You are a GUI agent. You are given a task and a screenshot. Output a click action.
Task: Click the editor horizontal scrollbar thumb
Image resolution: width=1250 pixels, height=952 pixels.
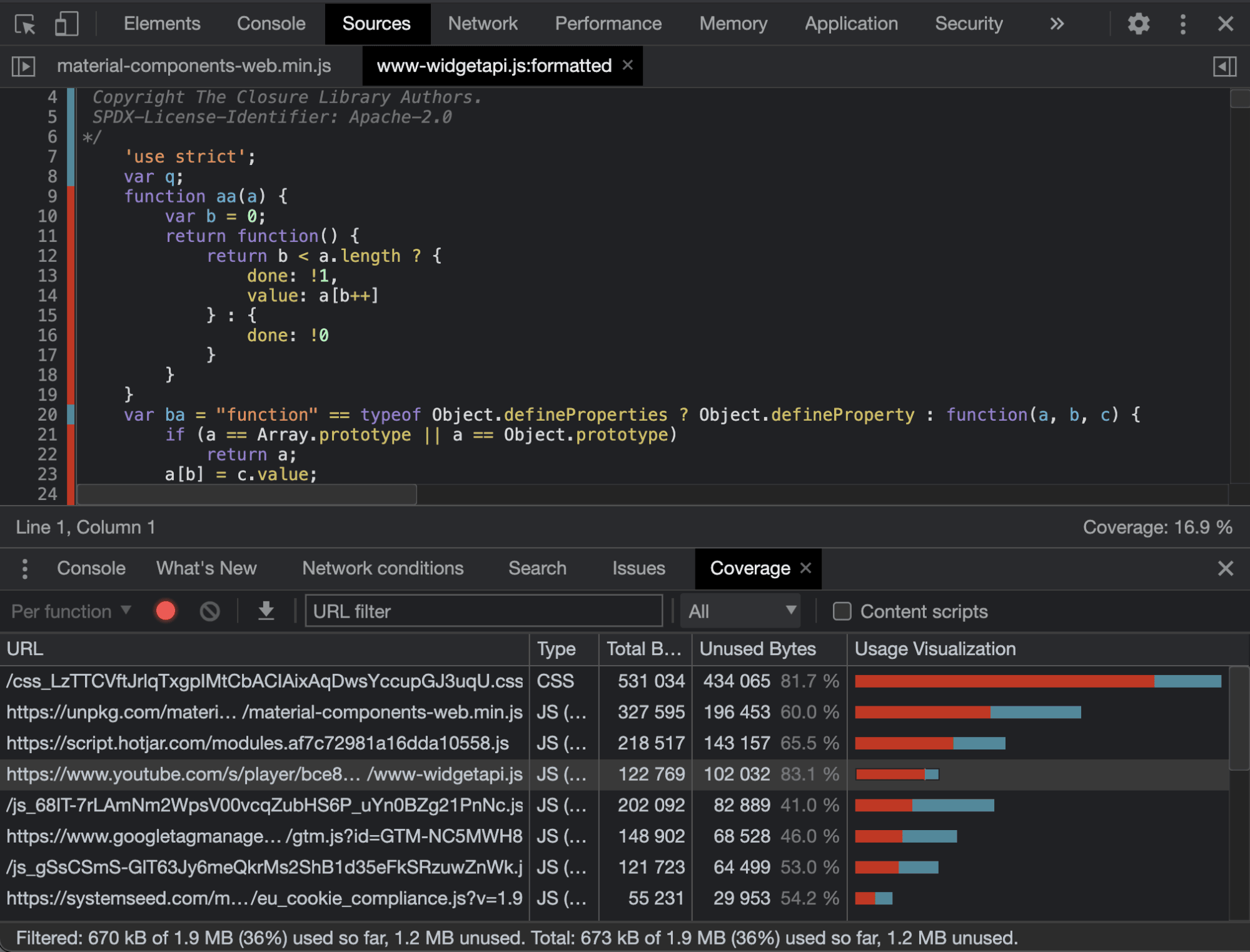247,494
